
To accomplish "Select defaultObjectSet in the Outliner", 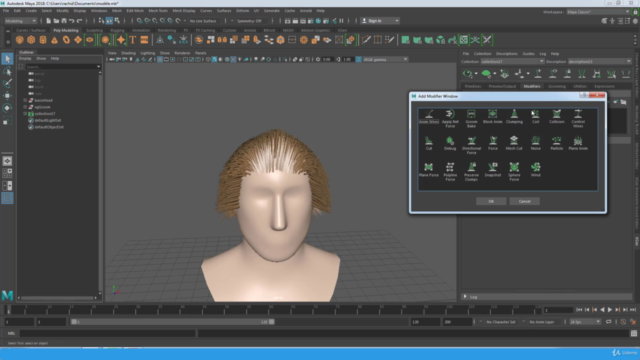I will pos(49,127).
